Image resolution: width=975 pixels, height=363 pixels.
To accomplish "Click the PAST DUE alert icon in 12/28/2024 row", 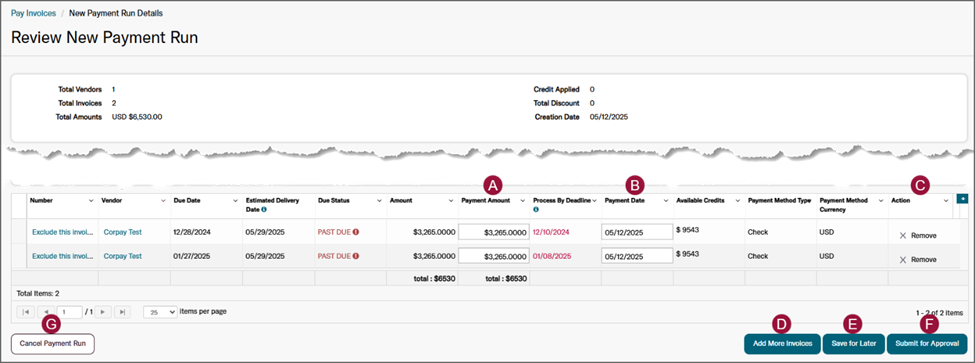I will pos(356,232).
